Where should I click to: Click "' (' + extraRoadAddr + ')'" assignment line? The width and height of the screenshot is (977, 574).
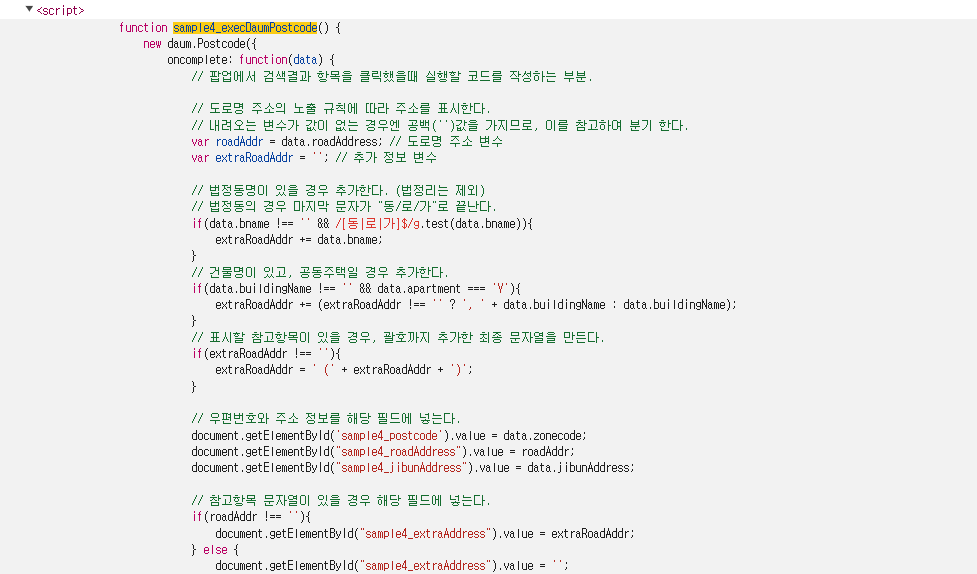(x=344, y=370)
